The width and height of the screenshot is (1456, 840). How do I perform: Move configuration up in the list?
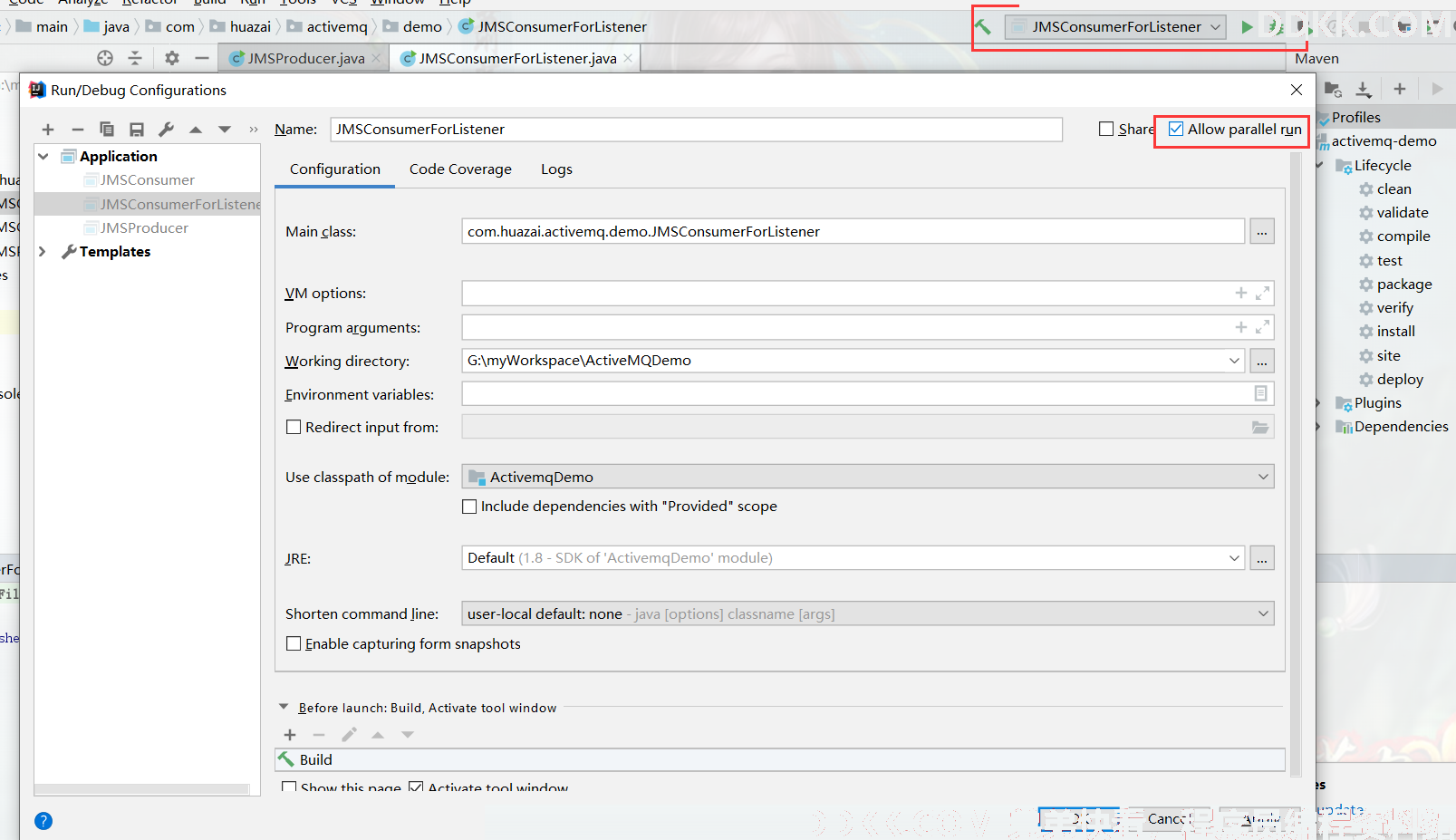pyautogui.click(x=196, y=130)
